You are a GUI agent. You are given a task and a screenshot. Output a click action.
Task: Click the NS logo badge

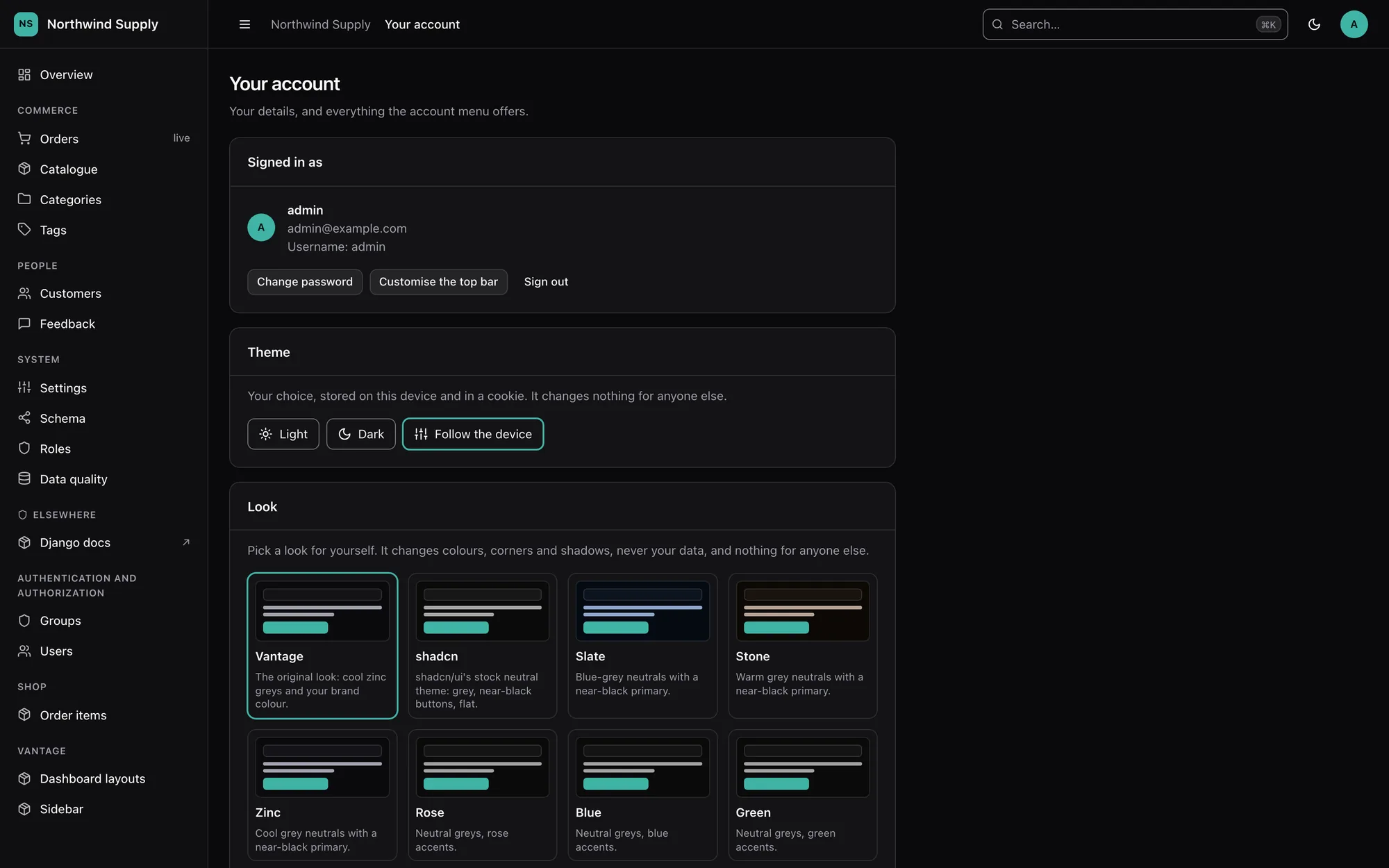(x=26, y=24)
